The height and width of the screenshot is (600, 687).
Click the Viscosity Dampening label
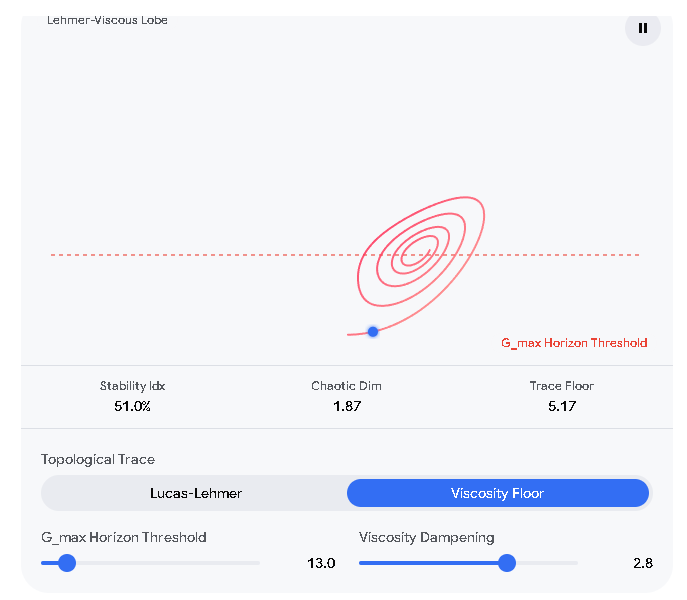coord(426,537)
